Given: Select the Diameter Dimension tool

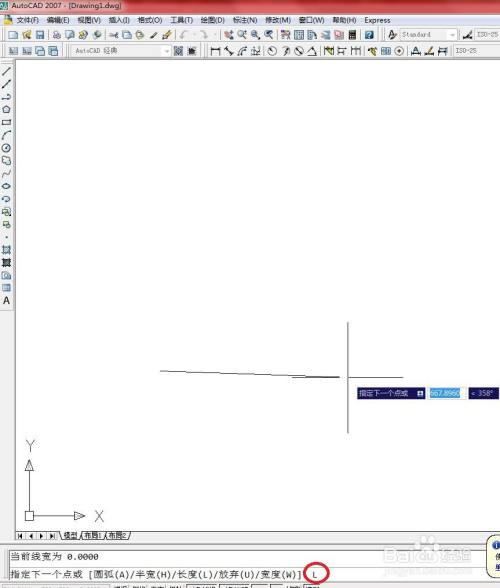Looking at the screenshot, I should pos(299,51).
